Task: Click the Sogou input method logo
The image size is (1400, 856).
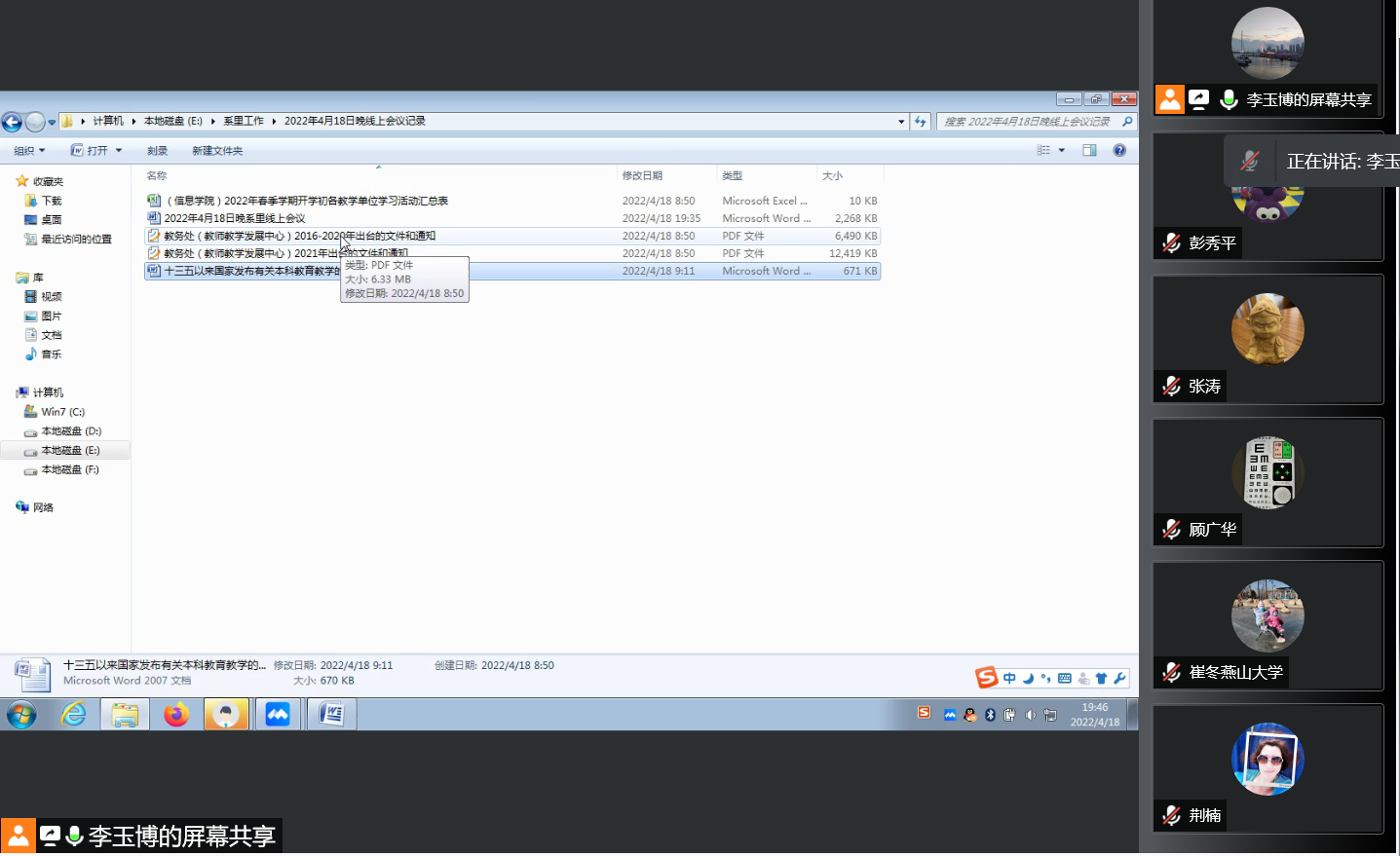Action: pos(986,678)
